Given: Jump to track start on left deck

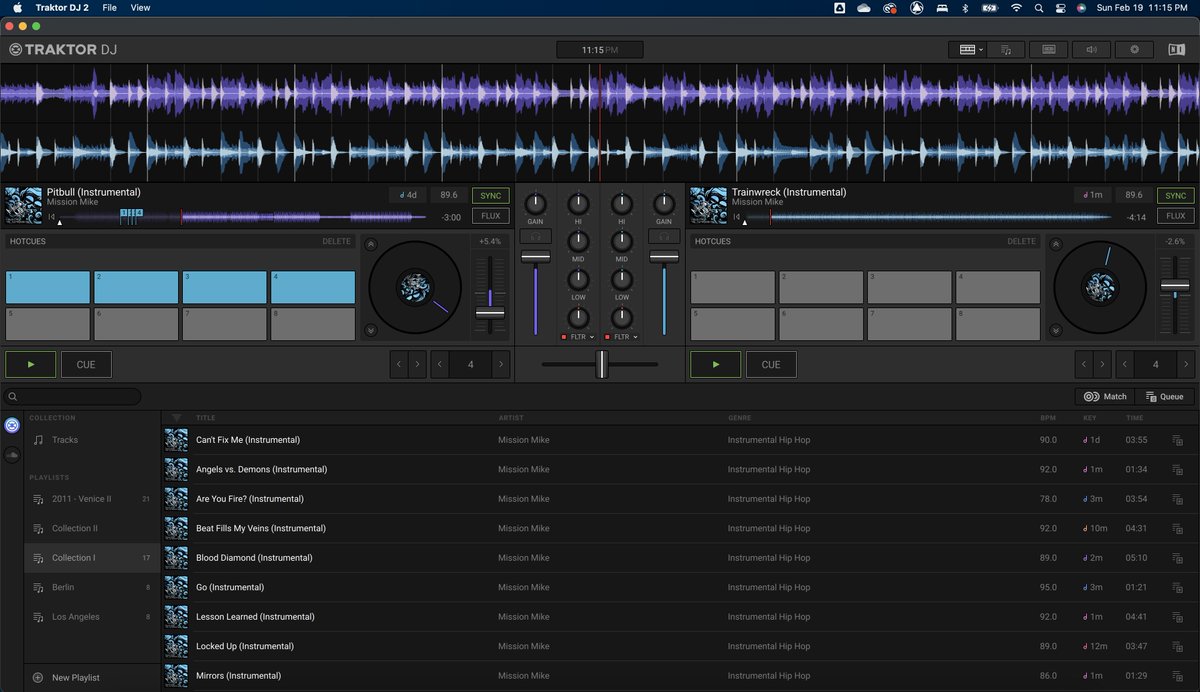Looking at the screenshot, I should click(52, 216).
